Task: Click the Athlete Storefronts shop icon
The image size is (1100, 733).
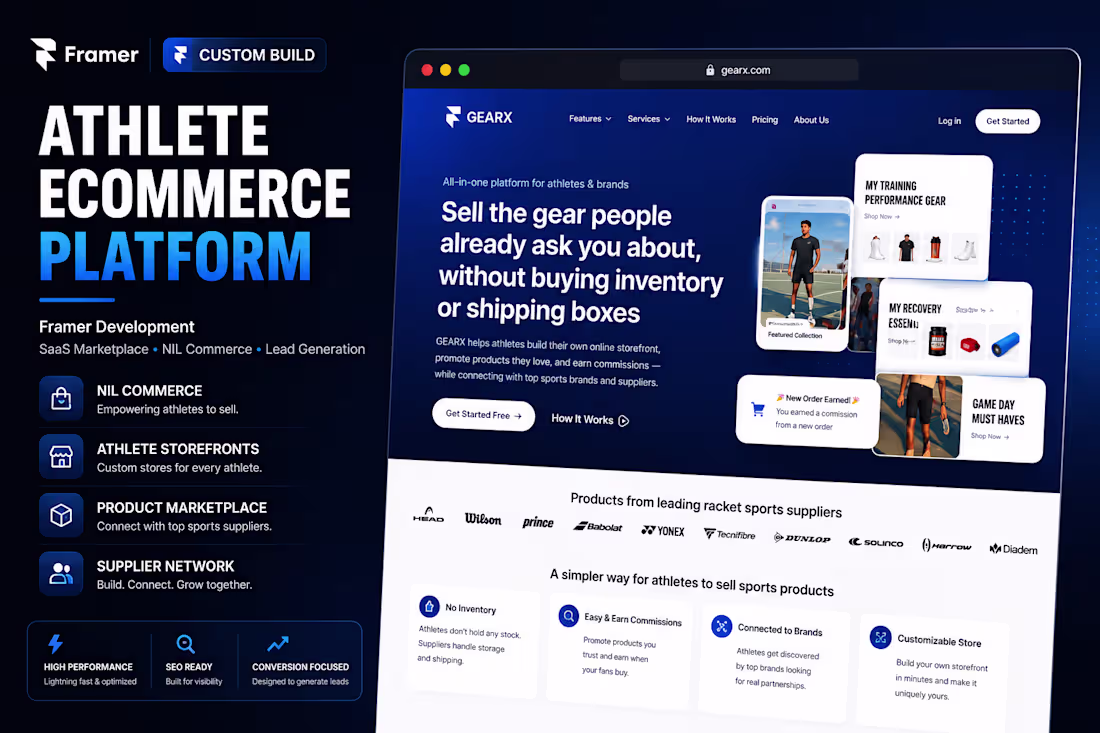Action: [x=61, y=457]
